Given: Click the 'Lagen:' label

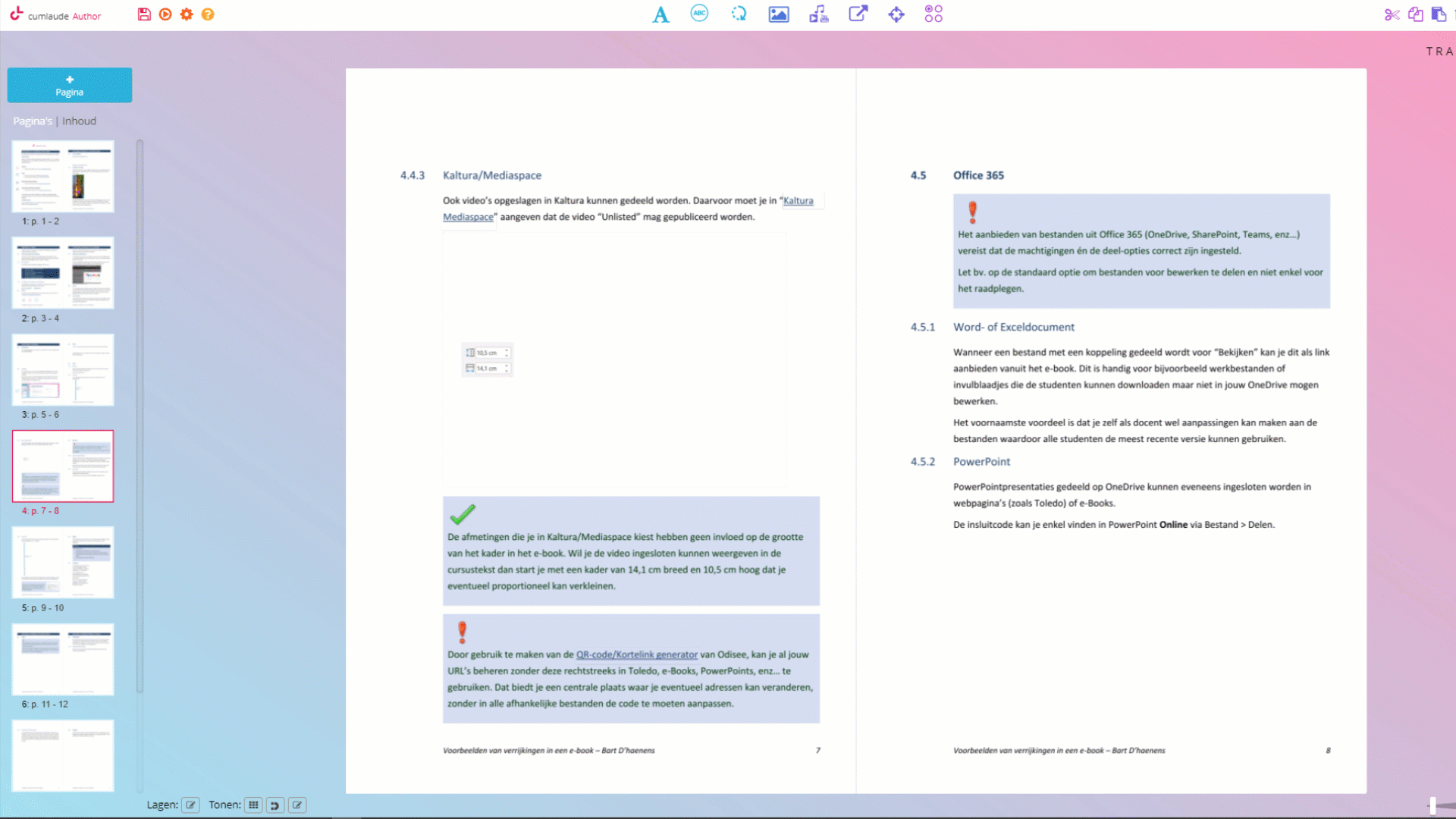Looking at the screenshot, I should pos(162,805).
